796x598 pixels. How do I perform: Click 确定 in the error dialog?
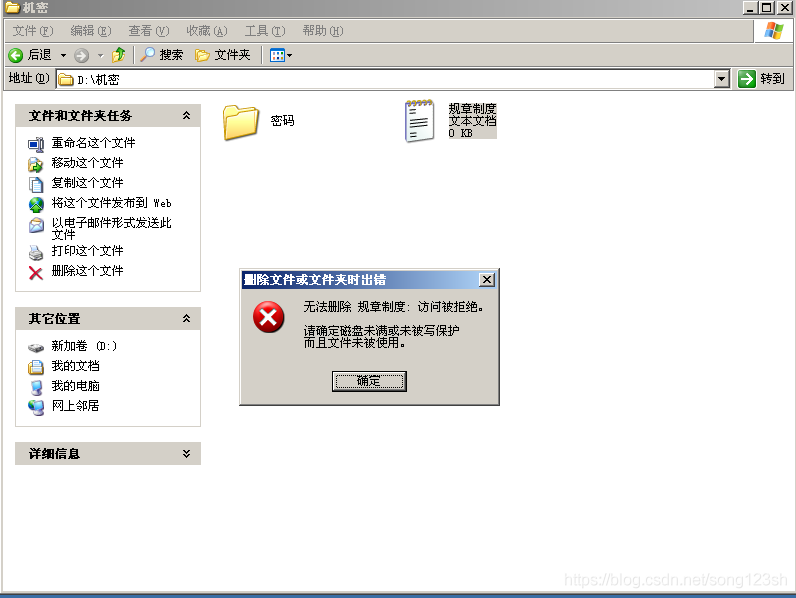coord(369,381)
